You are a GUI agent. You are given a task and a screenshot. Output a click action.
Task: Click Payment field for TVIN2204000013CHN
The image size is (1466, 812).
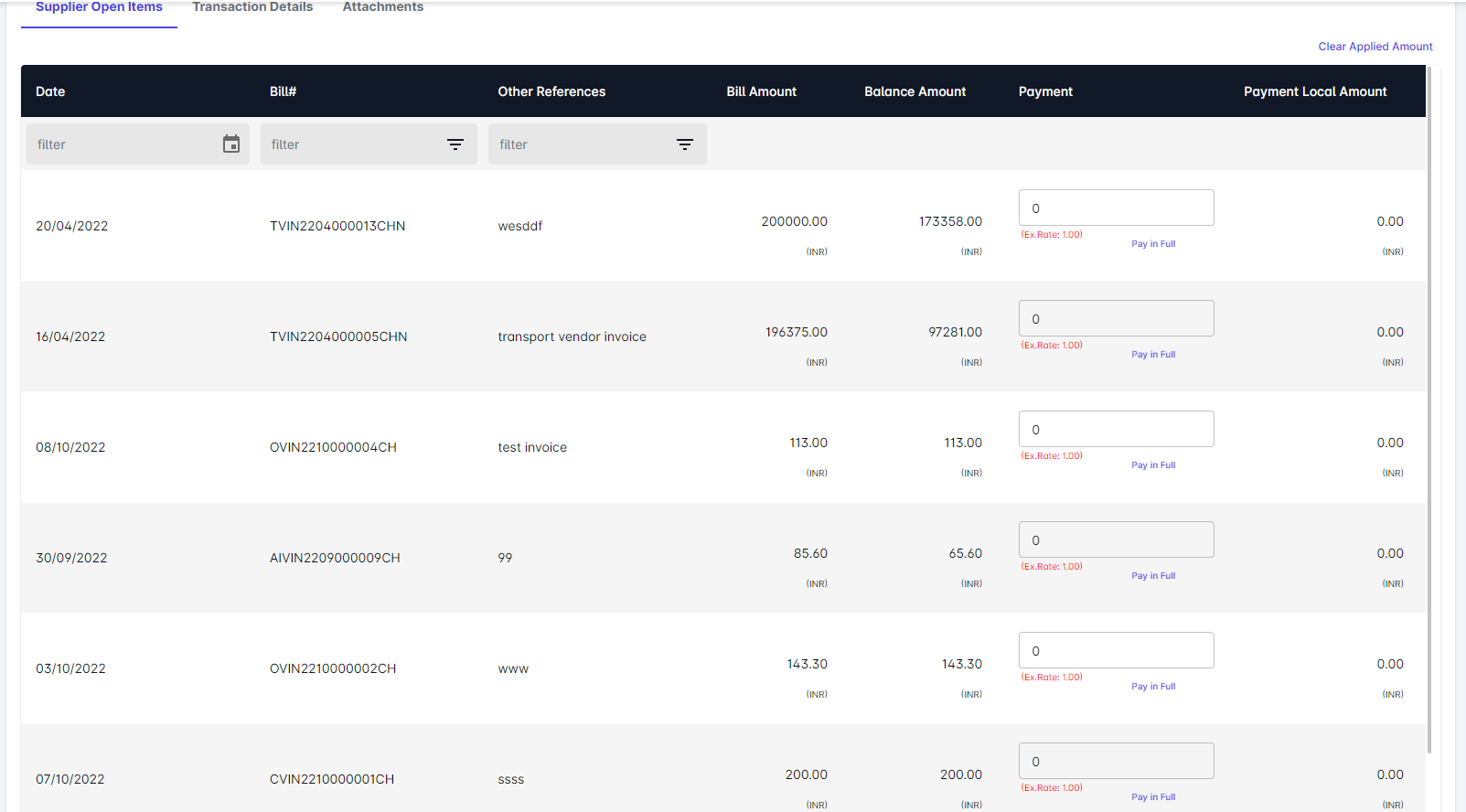(1116, 208)
